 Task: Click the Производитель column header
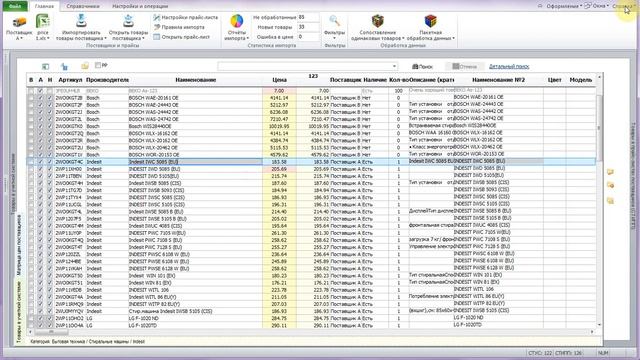coord(107,80)
